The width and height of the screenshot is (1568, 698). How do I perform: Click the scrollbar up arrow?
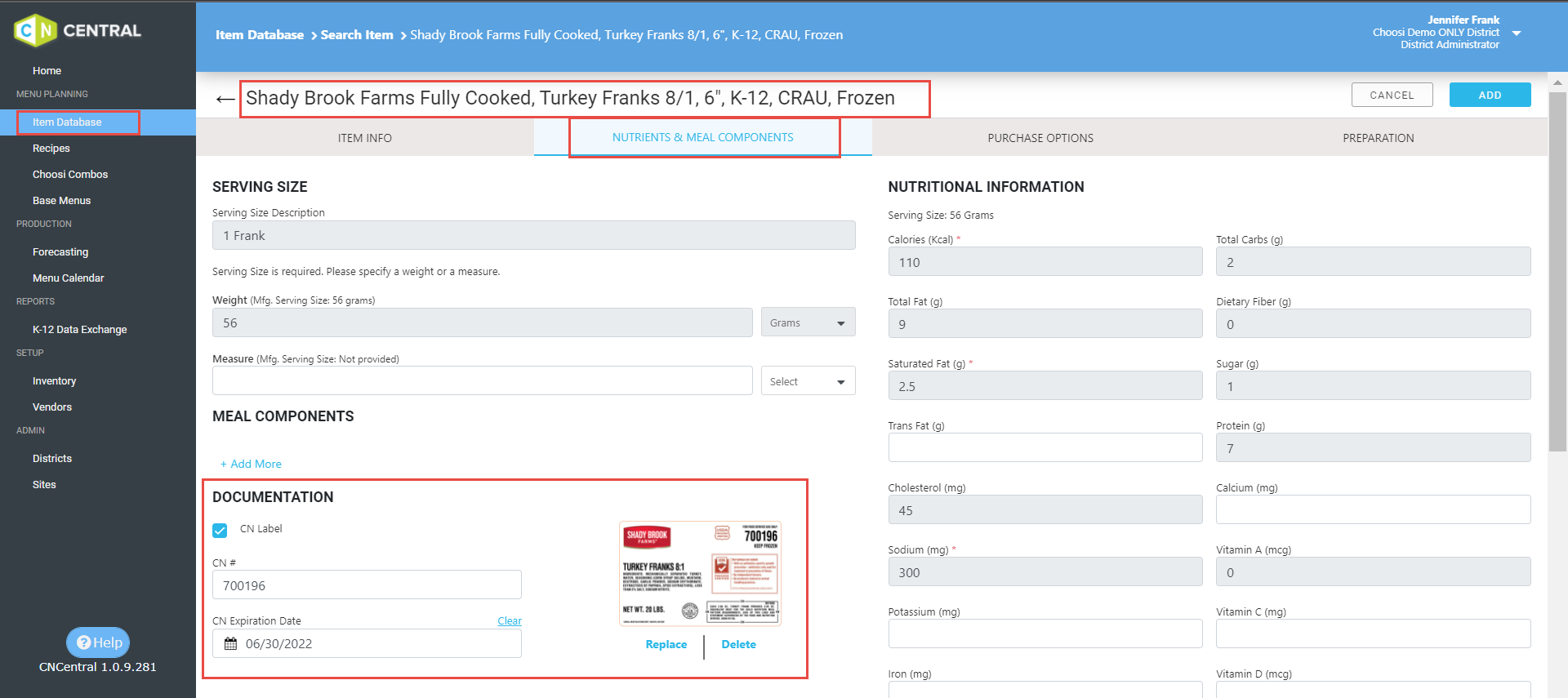(1557, 82)
